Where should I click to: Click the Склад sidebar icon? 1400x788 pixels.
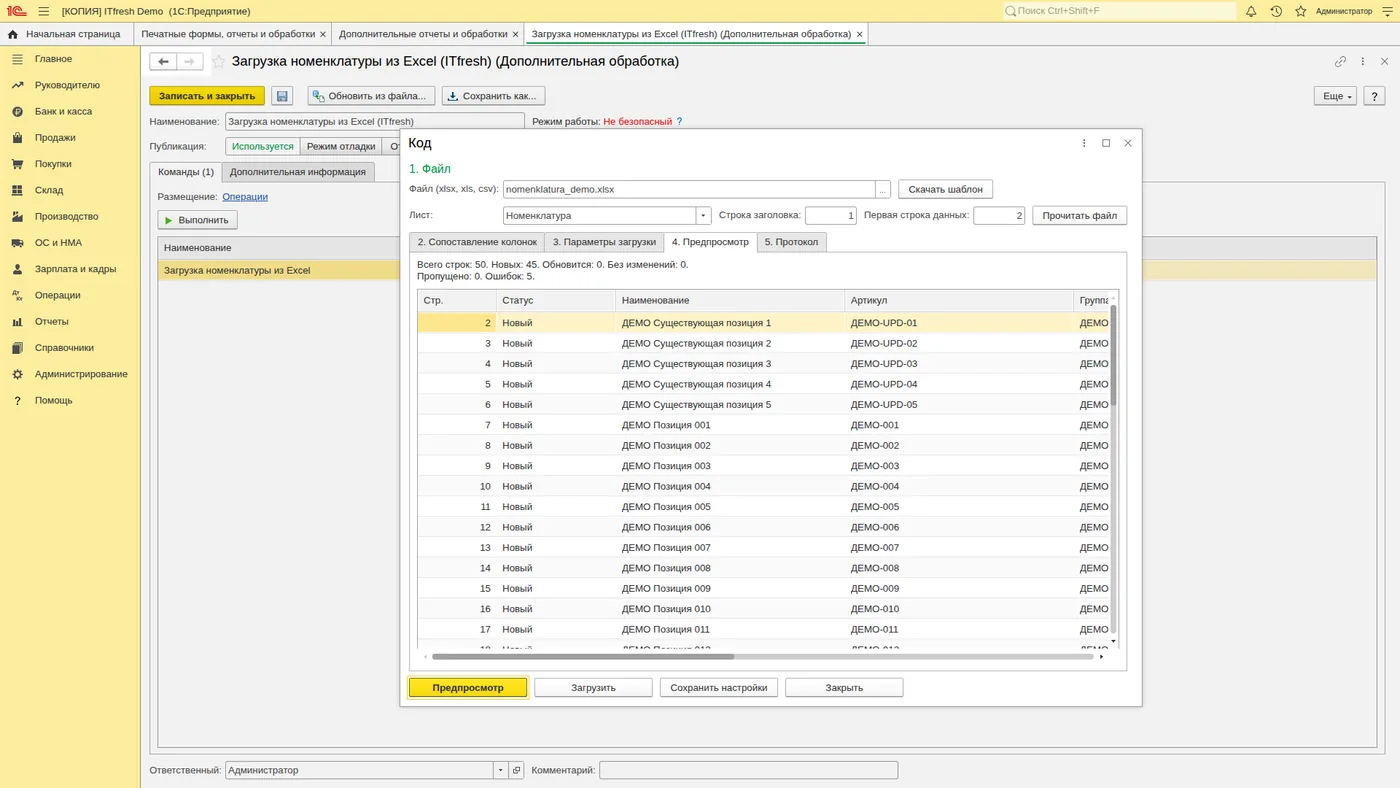tap(17, 190)
